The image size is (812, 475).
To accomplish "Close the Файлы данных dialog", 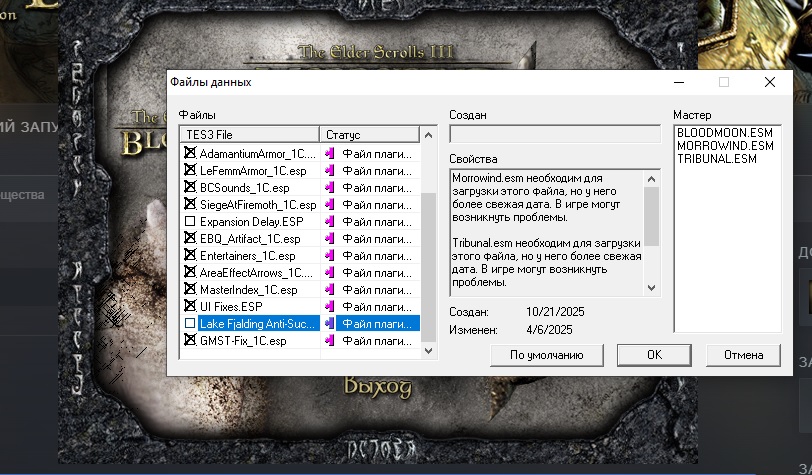I will 770,82.
